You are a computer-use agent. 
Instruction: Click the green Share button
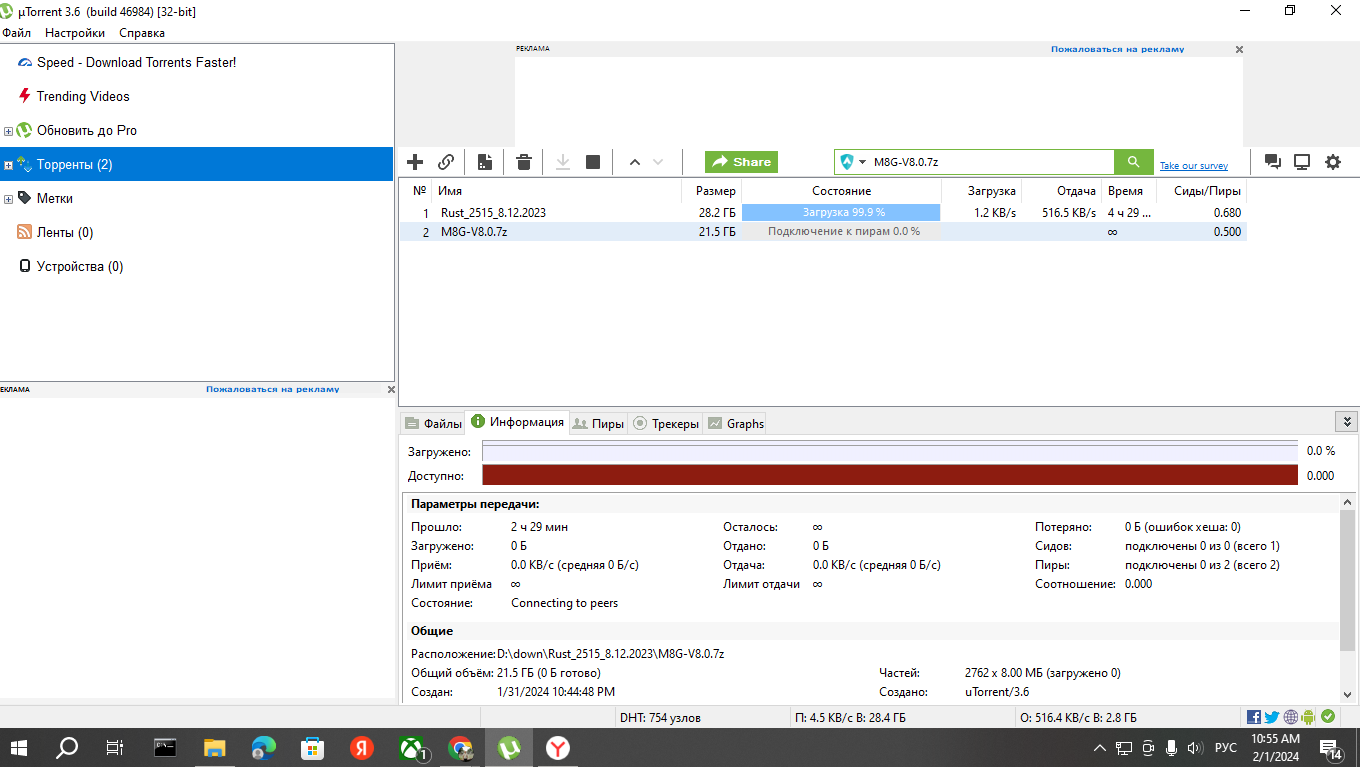[741, 162]
